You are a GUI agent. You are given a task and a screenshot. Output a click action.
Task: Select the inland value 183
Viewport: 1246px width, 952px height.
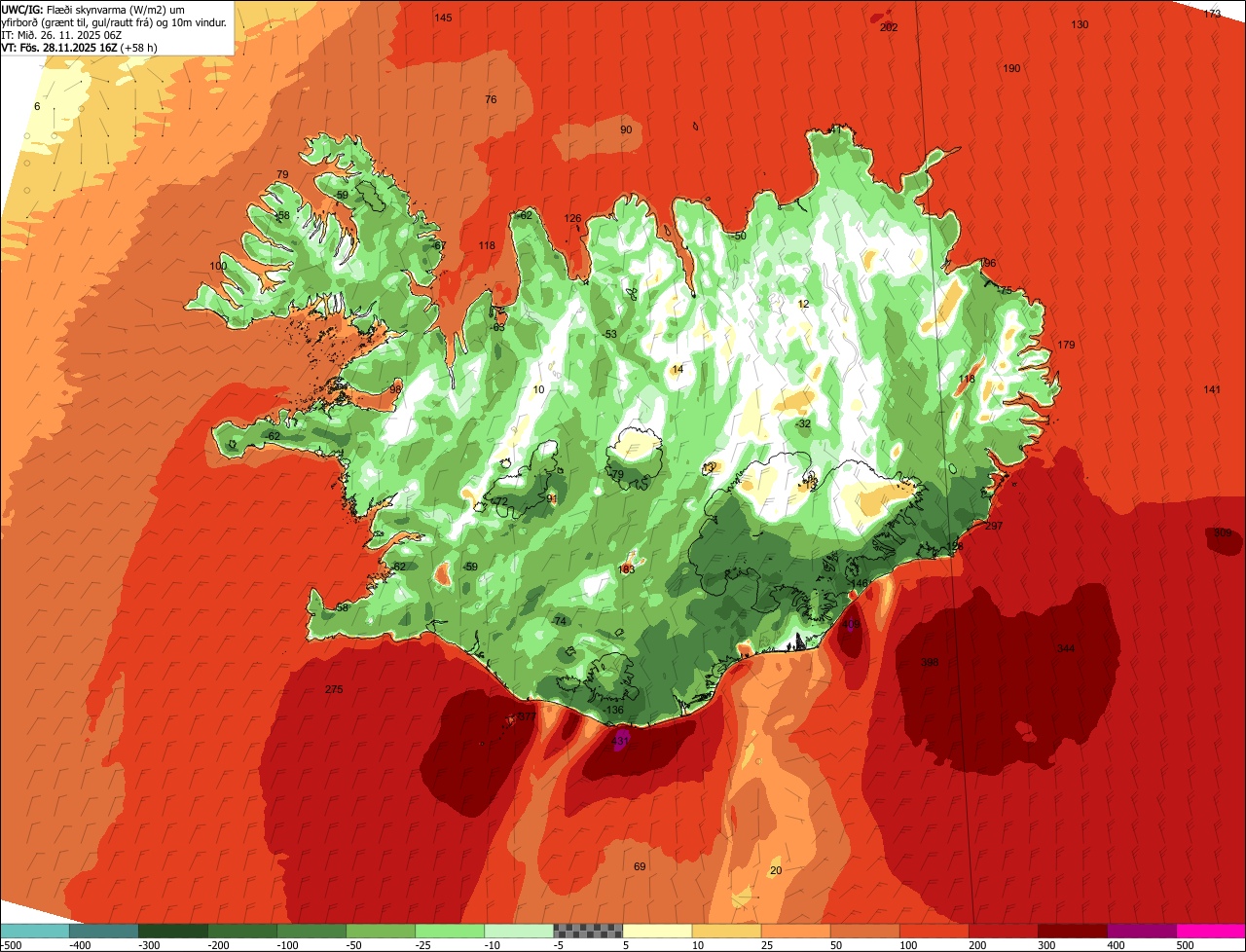tap(627, 569)
